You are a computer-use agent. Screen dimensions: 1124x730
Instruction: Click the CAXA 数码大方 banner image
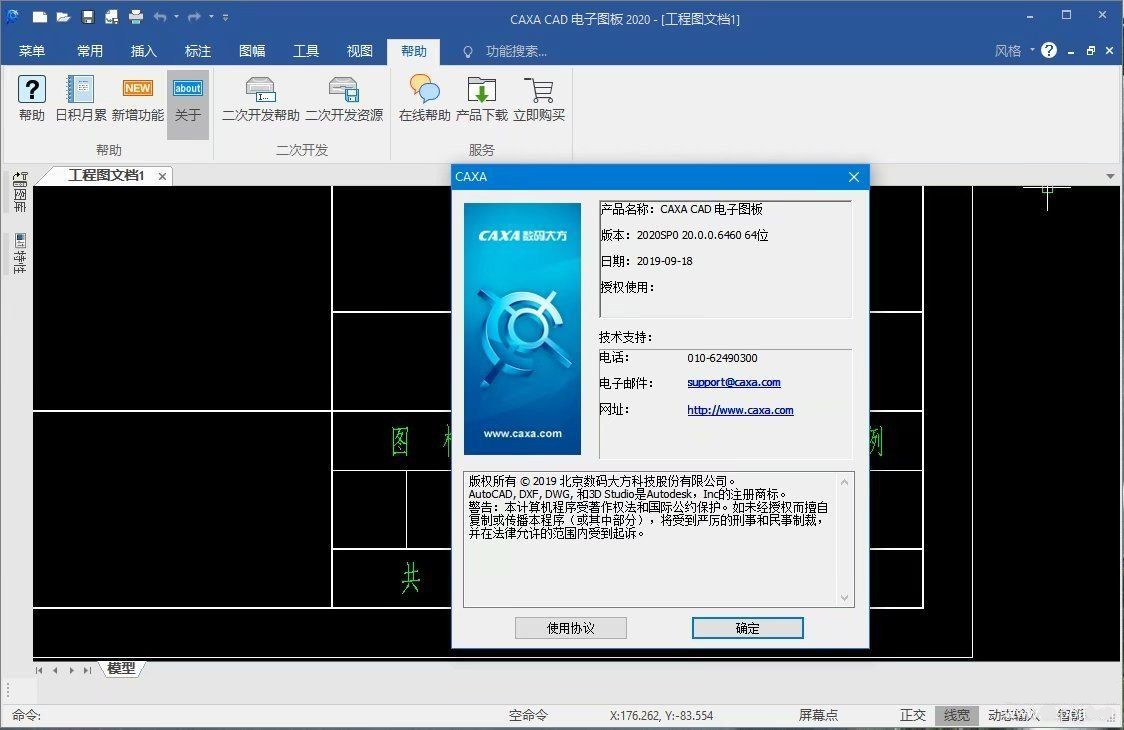pos(523,329)
